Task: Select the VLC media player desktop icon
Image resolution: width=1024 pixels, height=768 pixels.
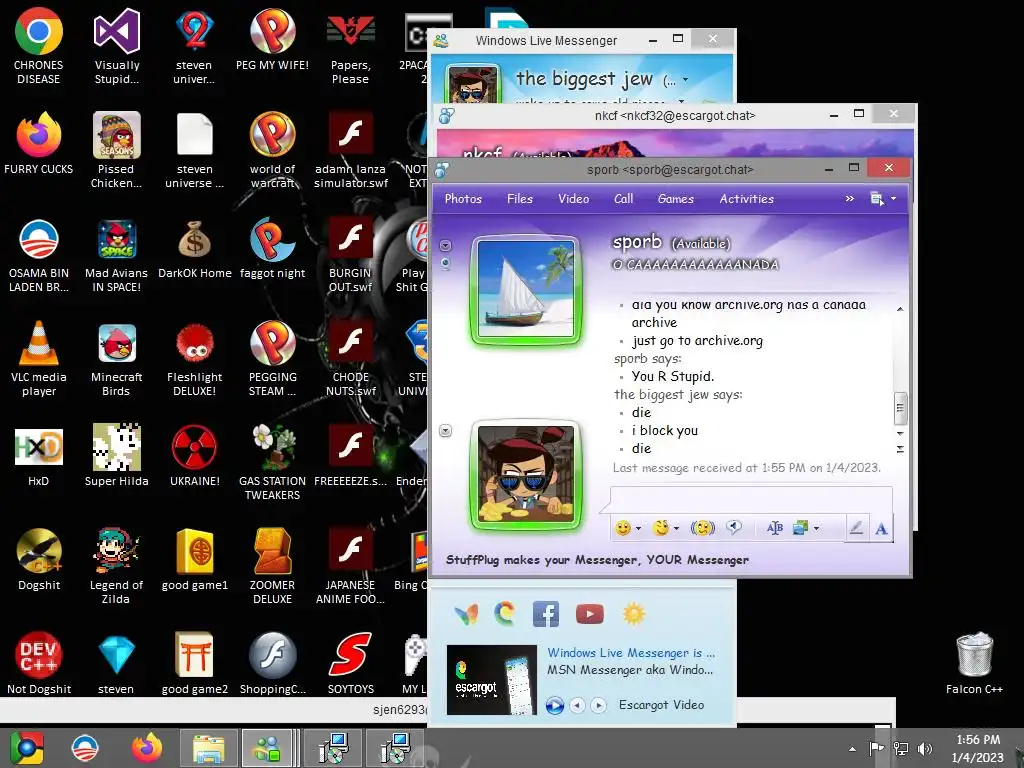Action: (x=39, y=359)
